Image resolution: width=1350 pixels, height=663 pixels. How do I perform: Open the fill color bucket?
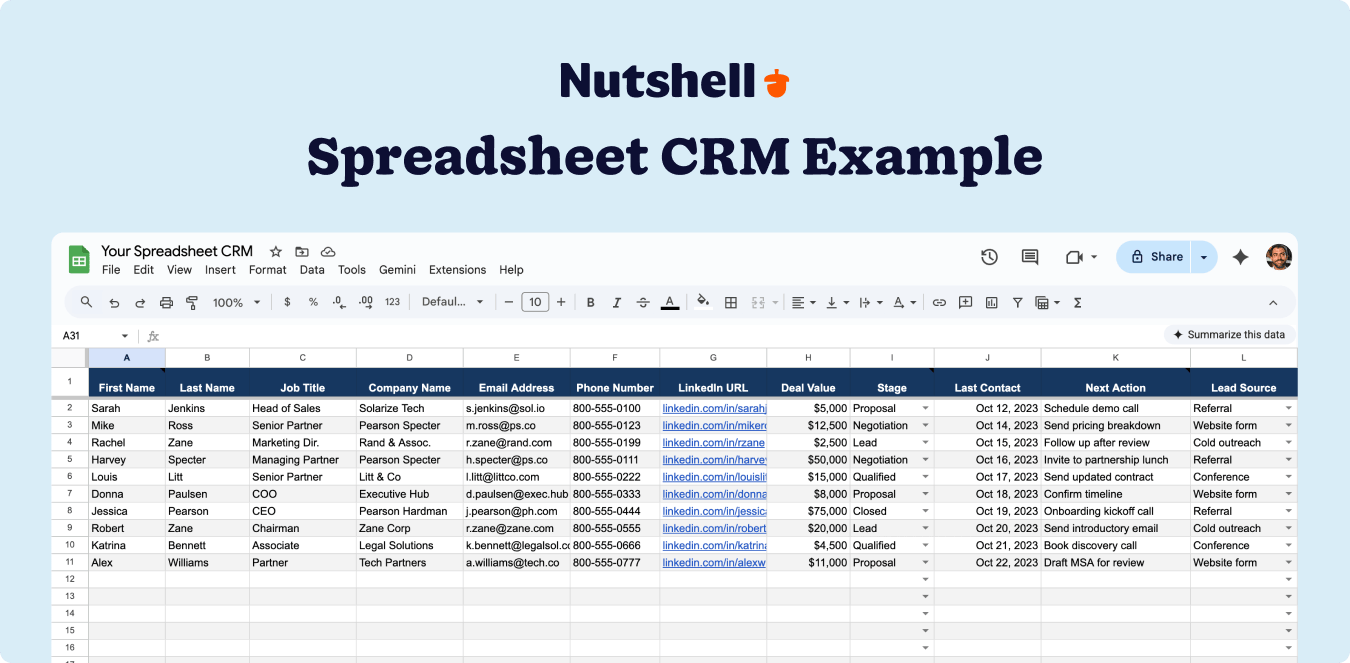(x=703, y=301)
